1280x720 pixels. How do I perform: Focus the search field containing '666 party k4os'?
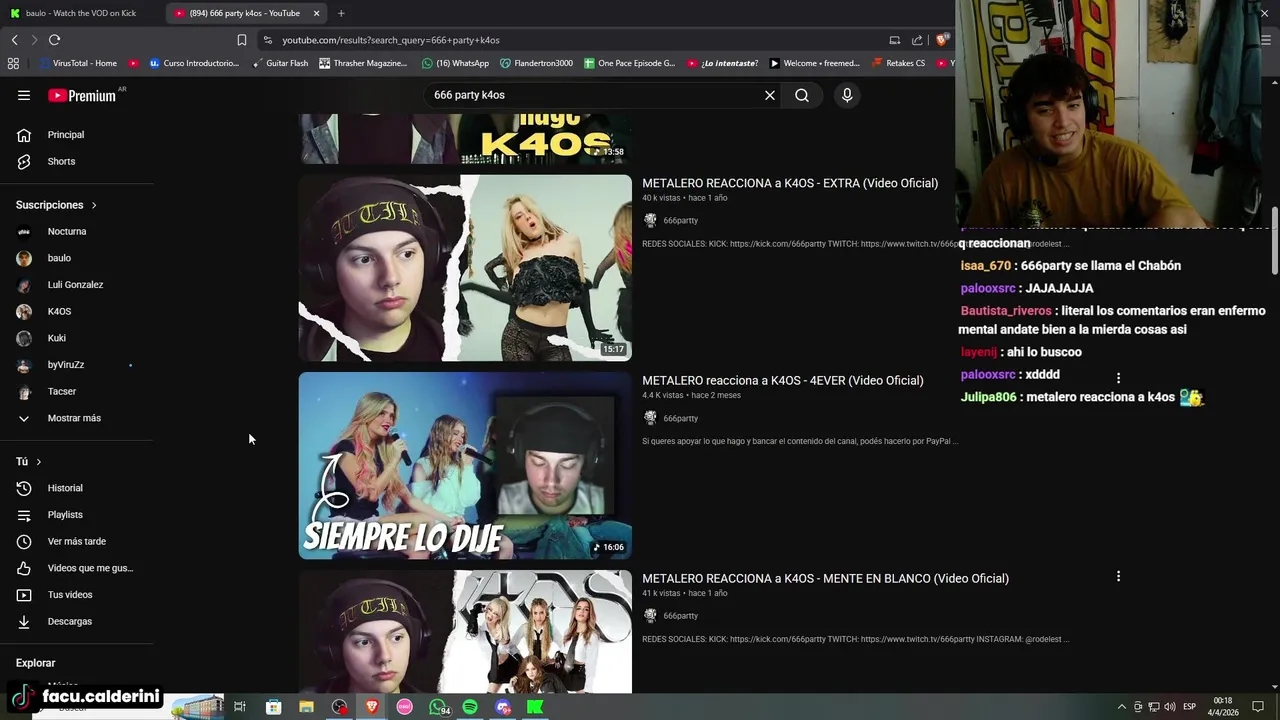coord(595,95)
